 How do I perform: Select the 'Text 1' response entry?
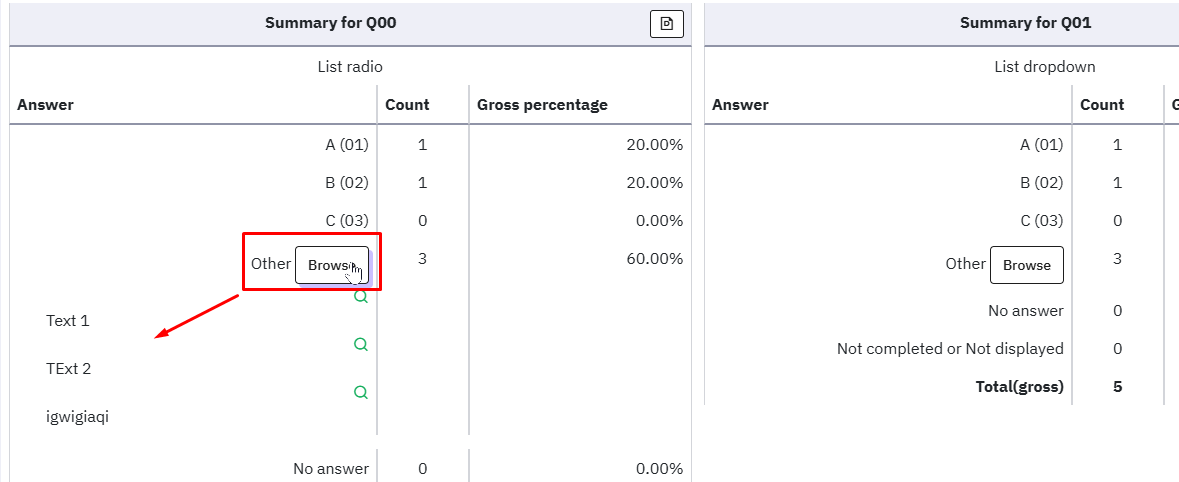coord(68,321)
